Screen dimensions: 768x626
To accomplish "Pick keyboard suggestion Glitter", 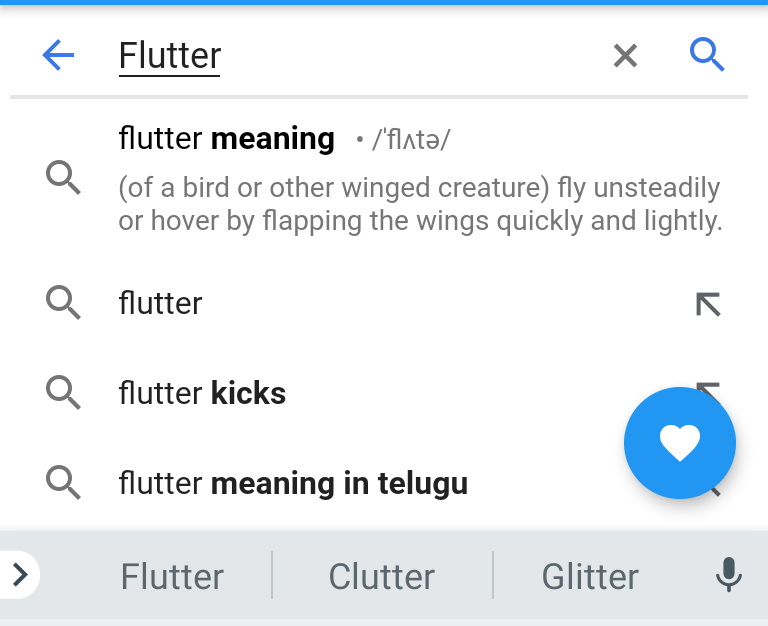I will pyautogui.click(x=590, y=576).
